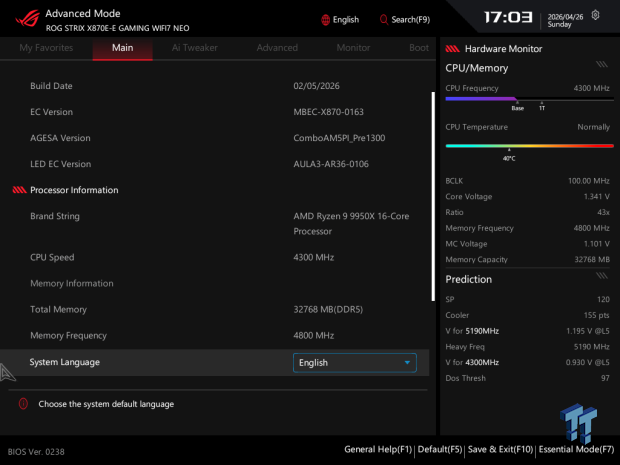Click the stripe icon beside Prediction
The width and height of the screenshot is (620, 465).
(602, 275)
